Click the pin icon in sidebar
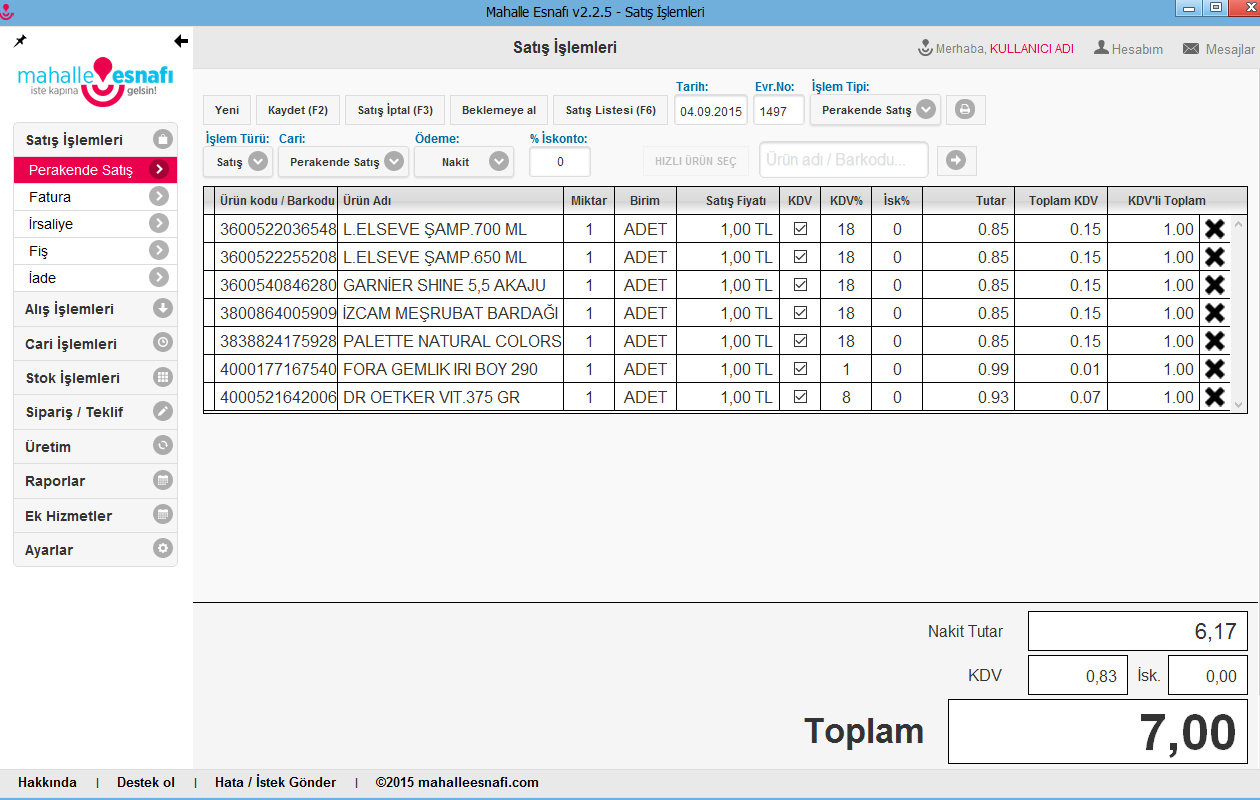The image size is (1260, 800). coord(20,41)
